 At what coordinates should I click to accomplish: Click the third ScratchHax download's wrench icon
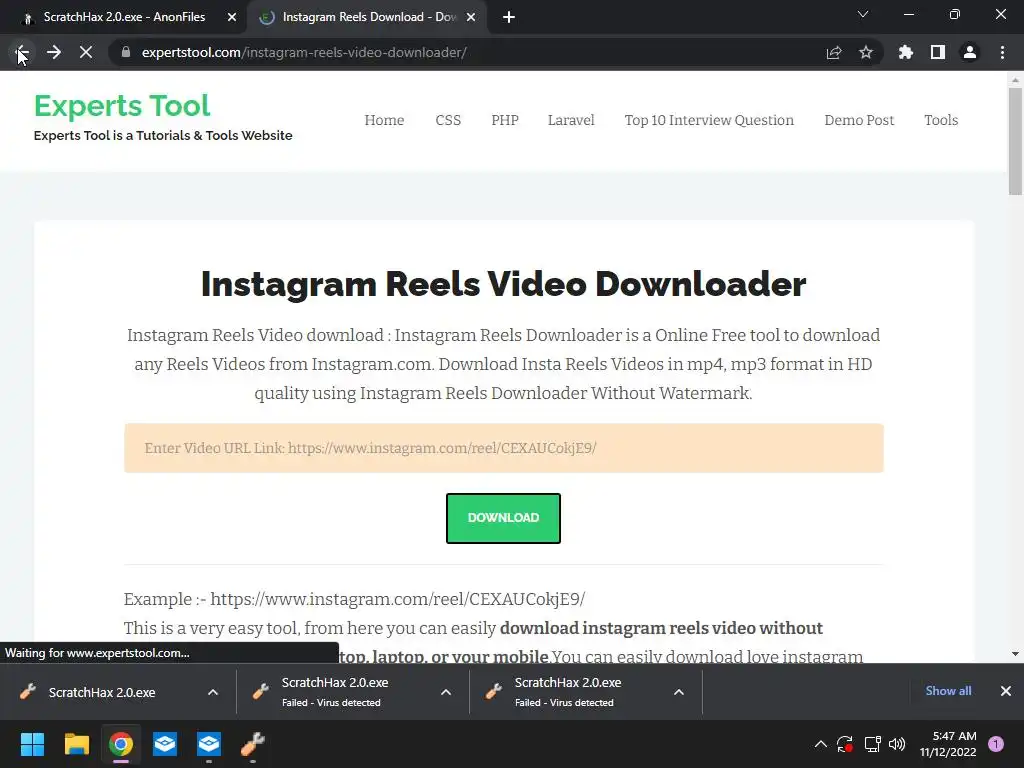coord(494,691)
